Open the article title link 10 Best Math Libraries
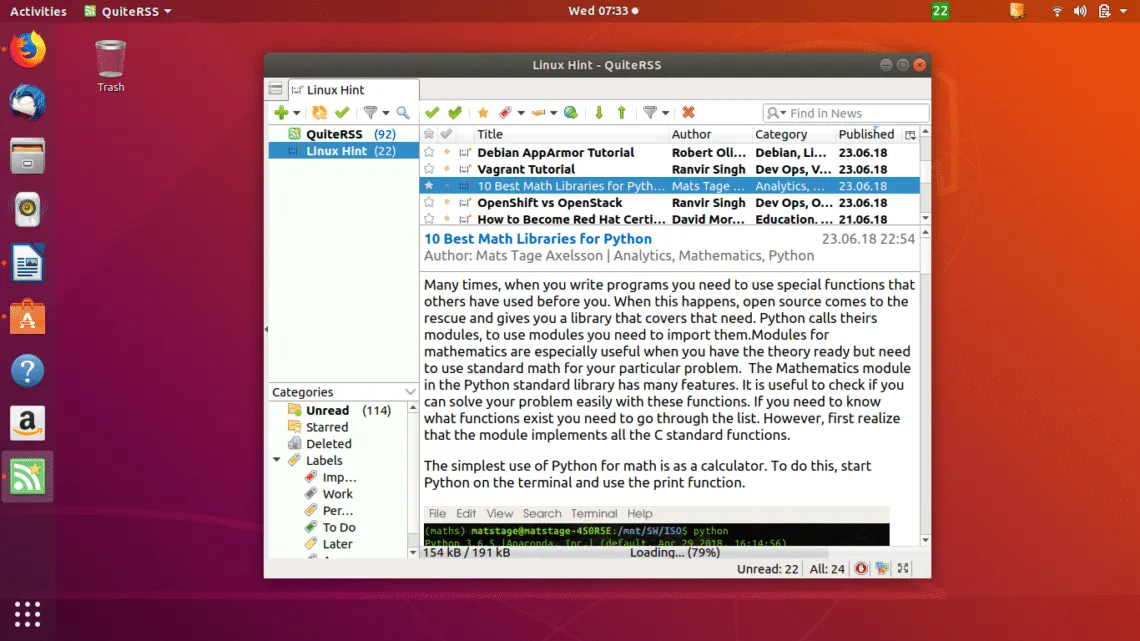 point(537,239)
